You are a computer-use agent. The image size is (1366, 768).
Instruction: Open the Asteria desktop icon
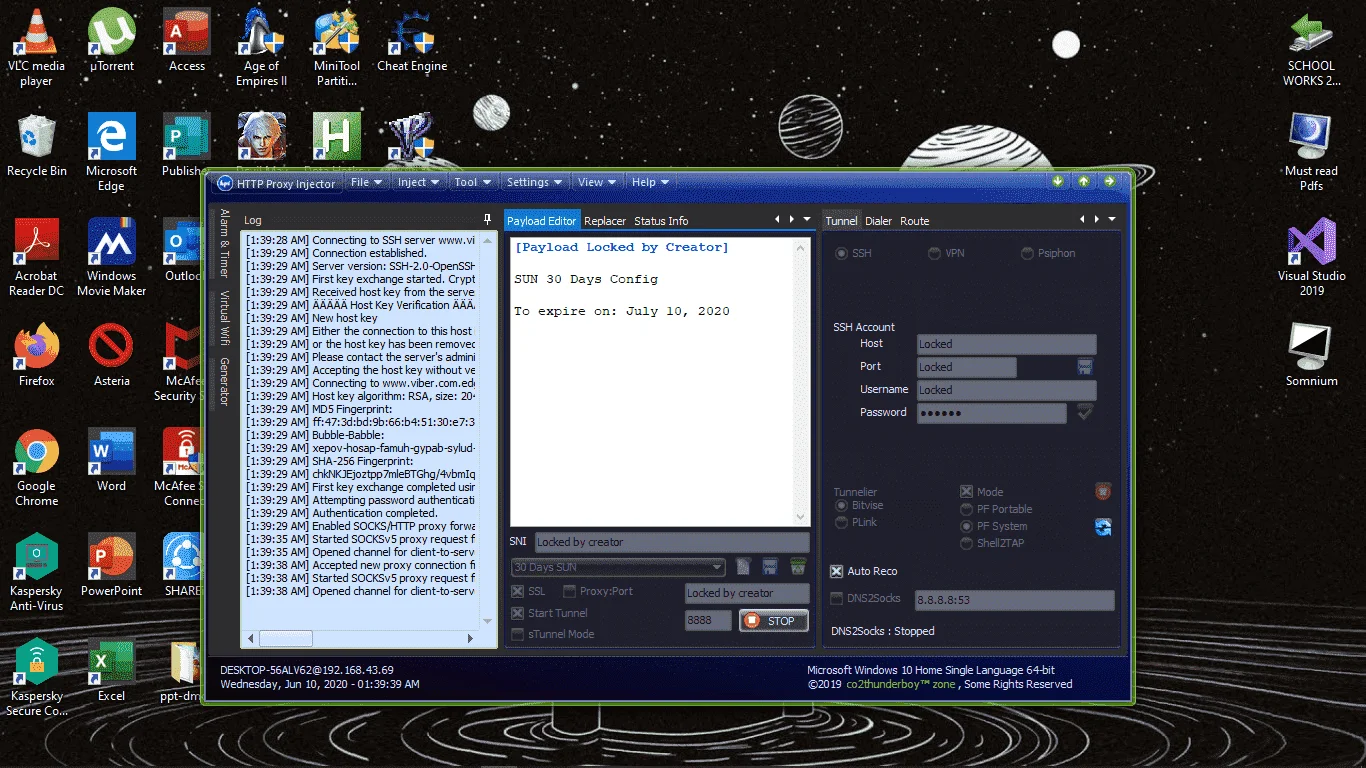pyautogui.click(x=112, y=355)
